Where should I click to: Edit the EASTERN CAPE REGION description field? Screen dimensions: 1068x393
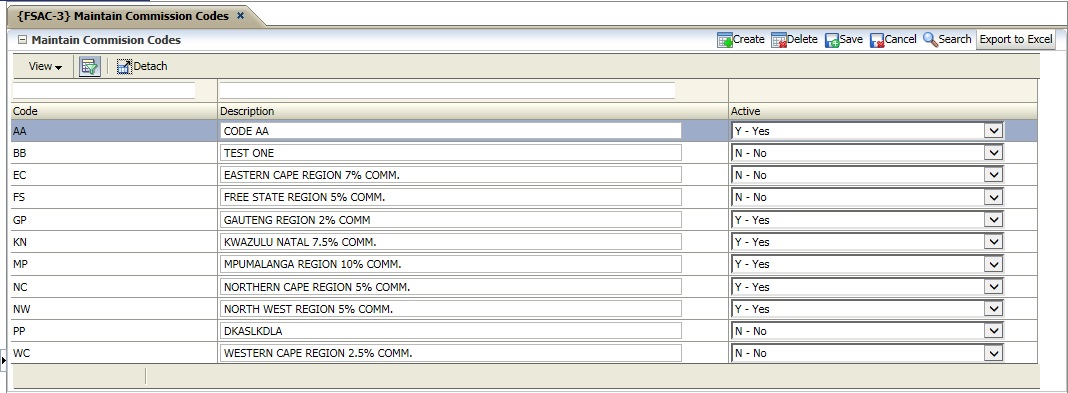coord(451,175)
